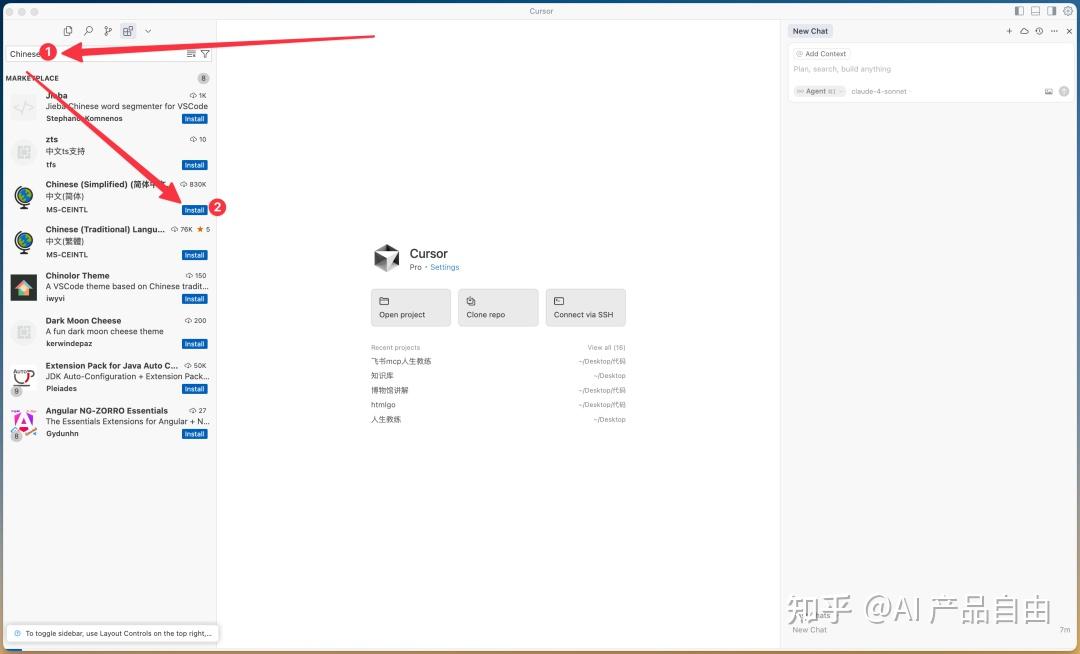Toggle the AI pane layout icon
This screenshot has width=1080, height=654.
tap(1051, 11)
